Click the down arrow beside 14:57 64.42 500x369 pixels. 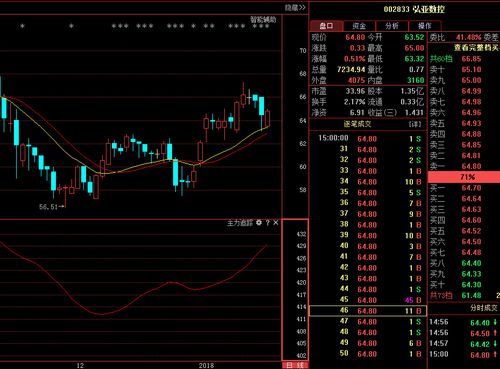coord(495,344)
